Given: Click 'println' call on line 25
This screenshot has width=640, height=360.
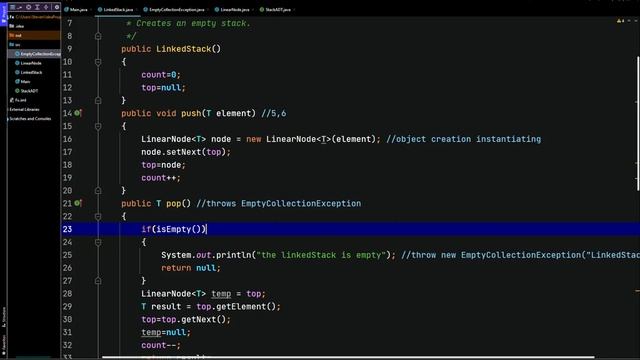Looking at the screenshot, I should 233,255.
